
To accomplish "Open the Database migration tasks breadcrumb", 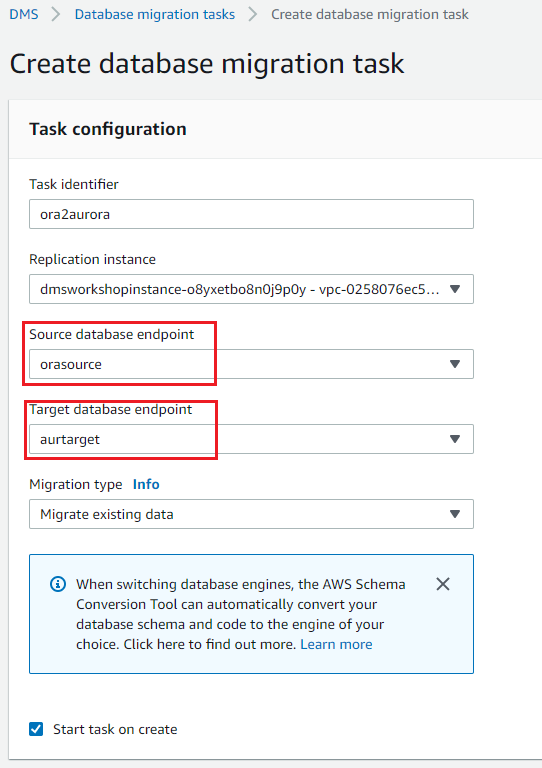I will click(x=155, y=14).
